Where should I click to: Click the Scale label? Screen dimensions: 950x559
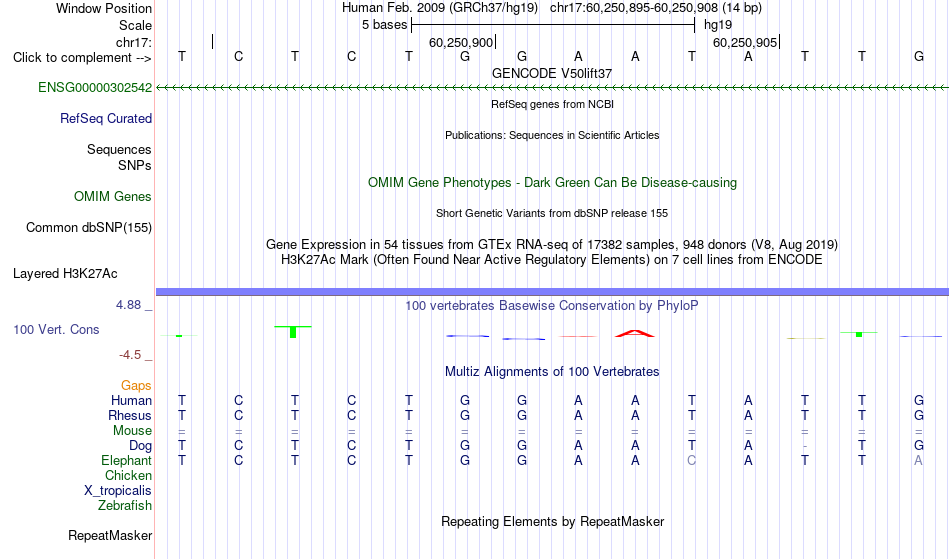tap(135, 25)
